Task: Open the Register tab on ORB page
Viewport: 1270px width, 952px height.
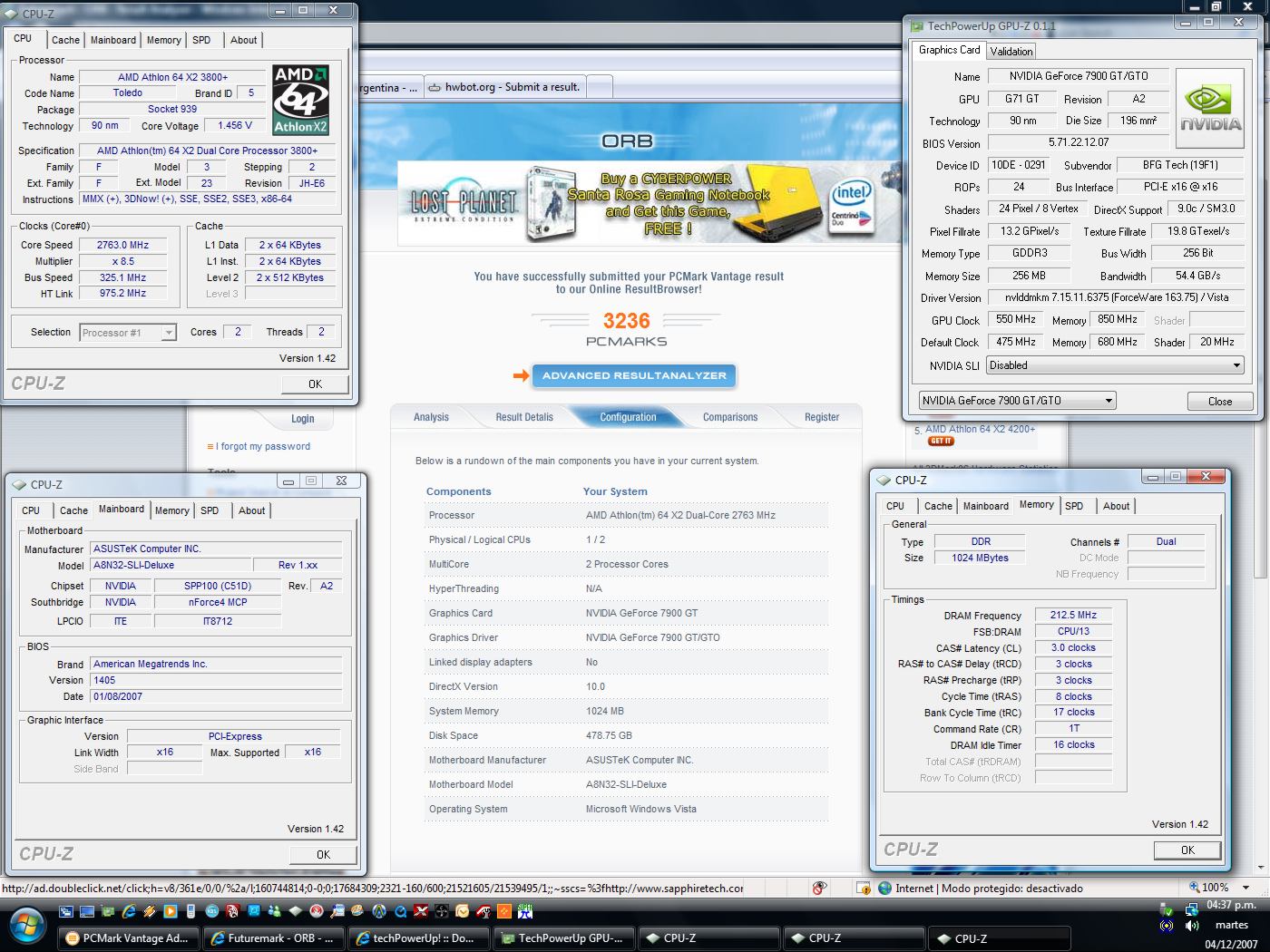Action: [822, 417]
